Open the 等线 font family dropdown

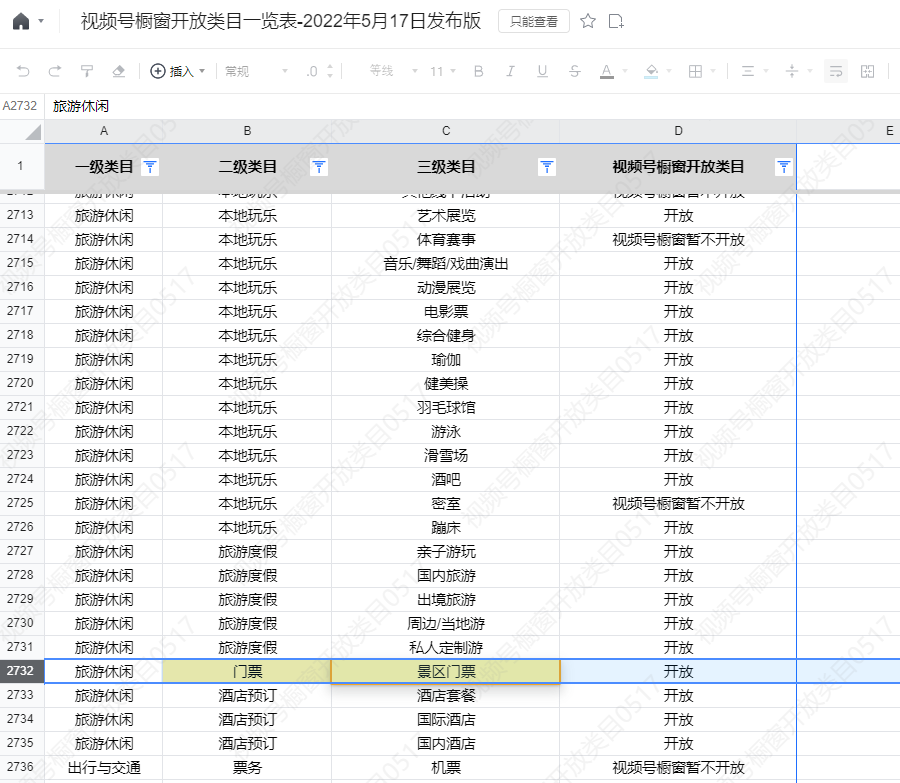click(393, 71)
